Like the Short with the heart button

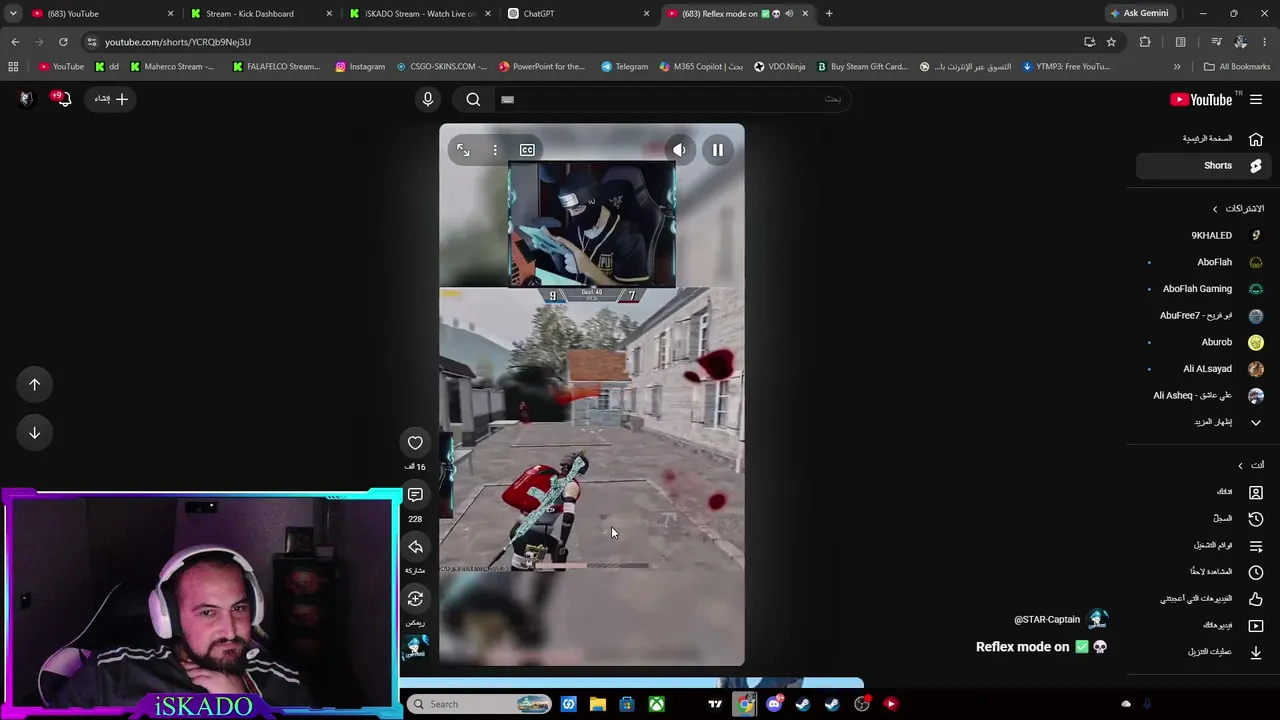(x=415, y=443)
